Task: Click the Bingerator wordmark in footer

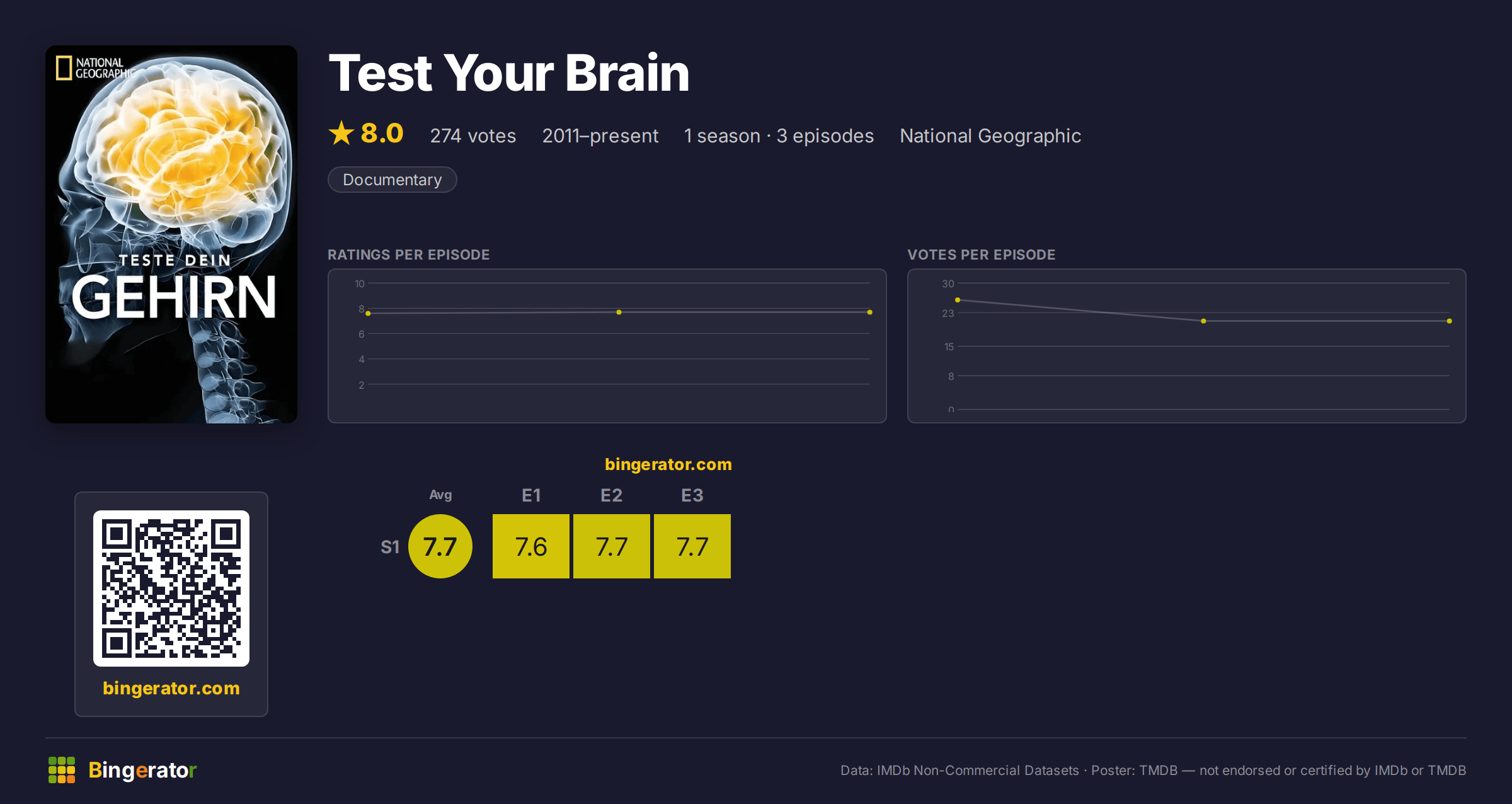Action: pos(142,770)
